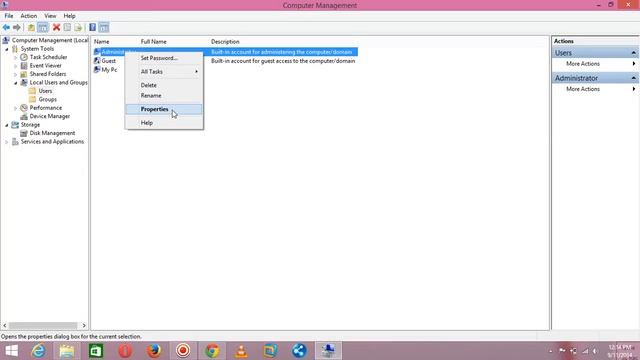Choose Help in the context menu
This screenshot has height=360, width=640.
coord(164,122)
